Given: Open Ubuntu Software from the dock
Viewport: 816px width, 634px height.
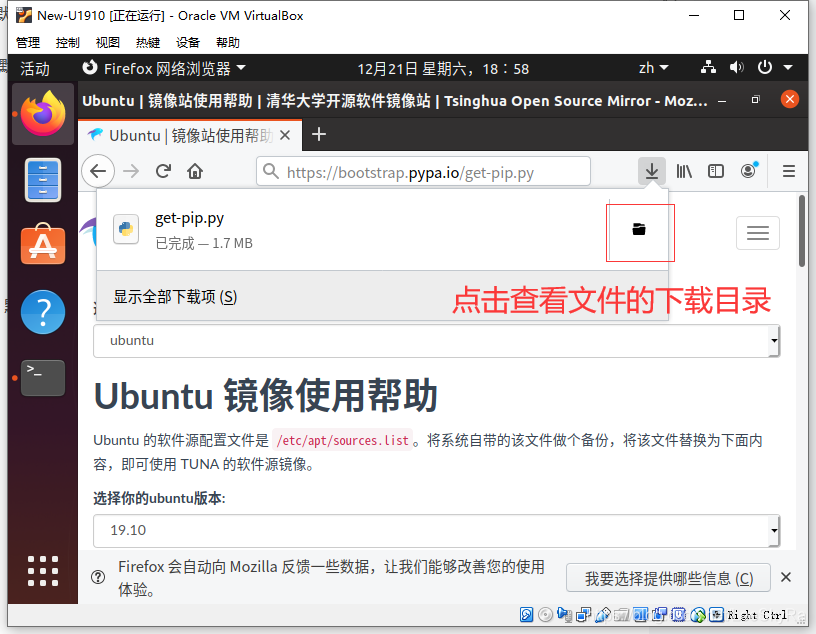Looking at the screenshot, I should [x=43, y=245].
